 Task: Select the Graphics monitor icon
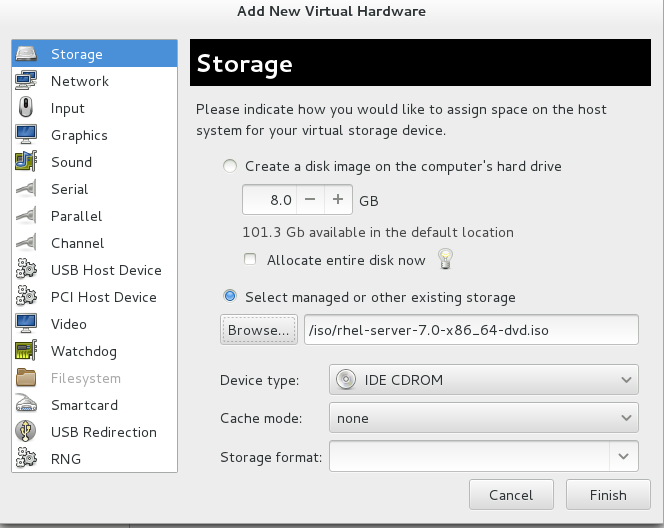coord(26,134)
